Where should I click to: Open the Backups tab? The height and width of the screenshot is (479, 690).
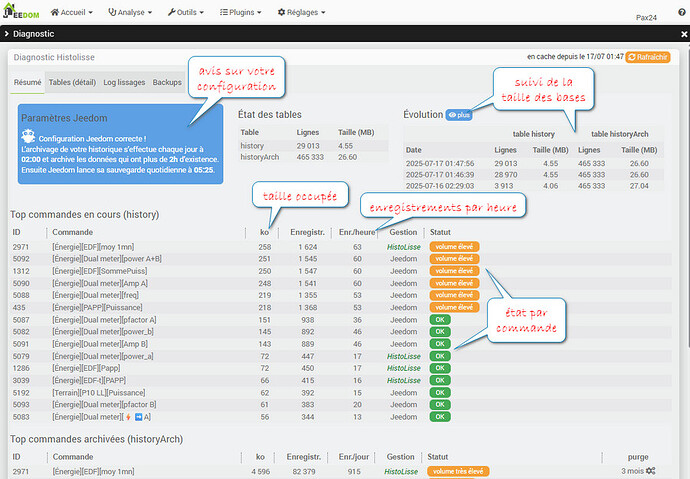tap(167, 82)
